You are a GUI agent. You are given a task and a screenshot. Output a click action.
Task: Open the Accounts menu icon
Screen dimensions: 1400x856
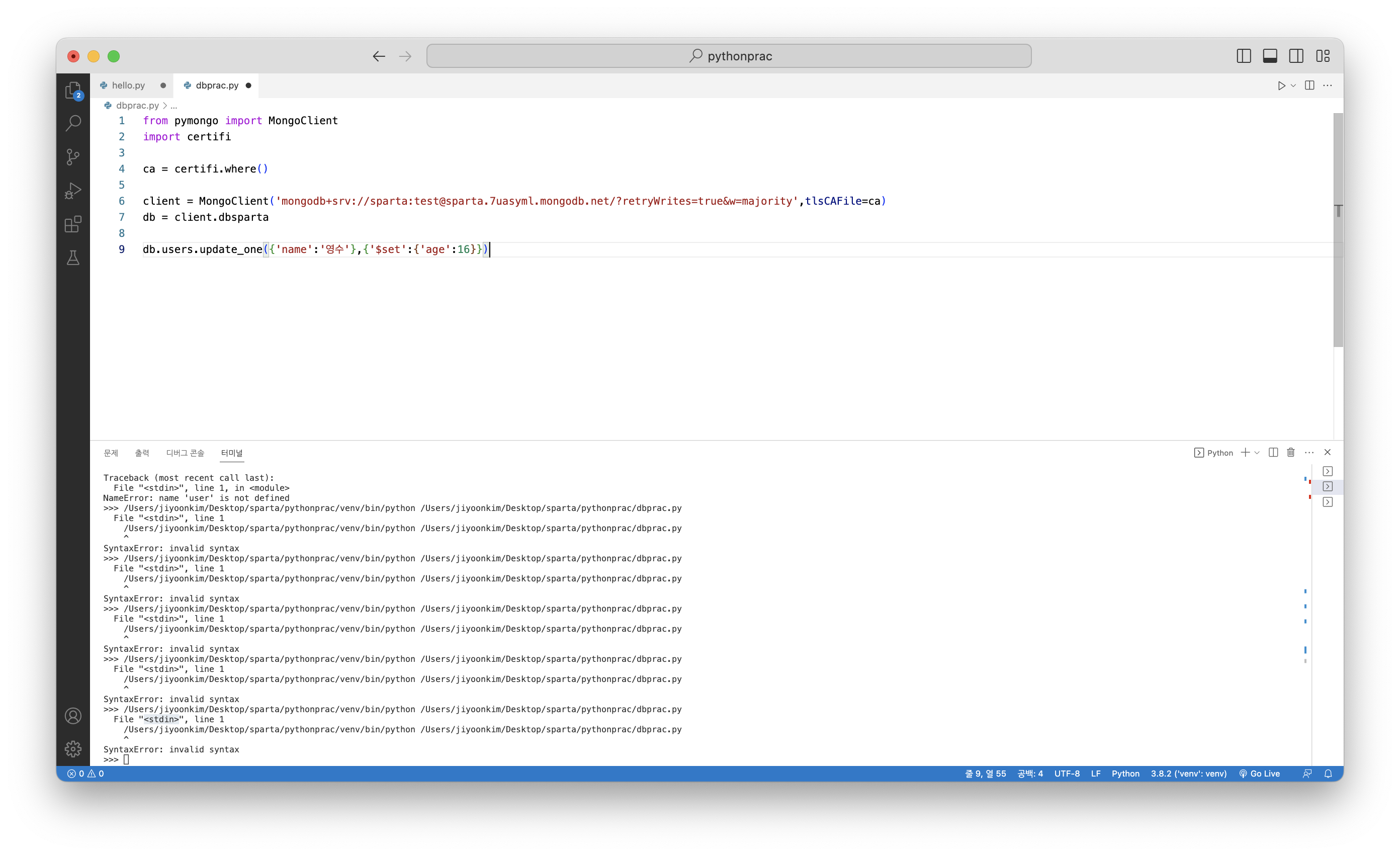[x=73, y=716]
